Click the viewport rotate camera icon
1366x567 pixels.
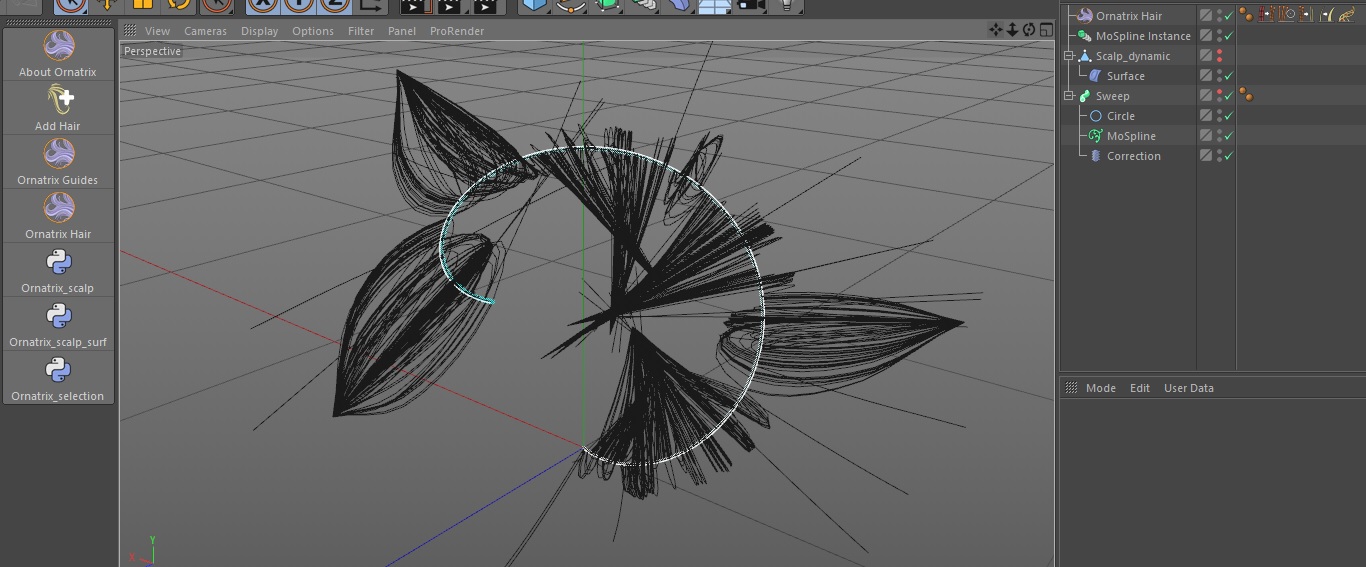pyautogui.click(x=1029, y=30)
